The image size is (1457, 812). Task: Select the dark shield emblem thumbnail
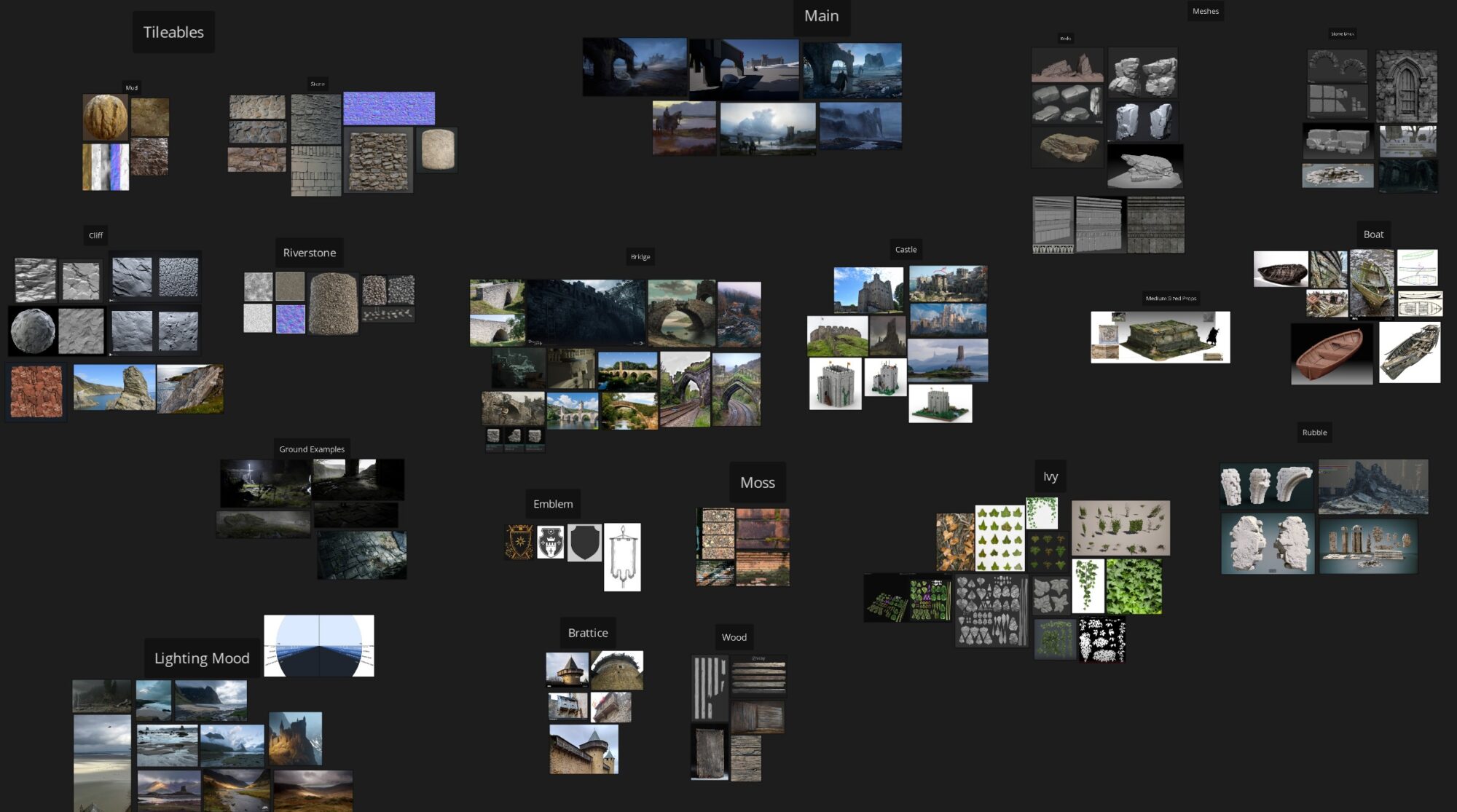pos(584,543)
